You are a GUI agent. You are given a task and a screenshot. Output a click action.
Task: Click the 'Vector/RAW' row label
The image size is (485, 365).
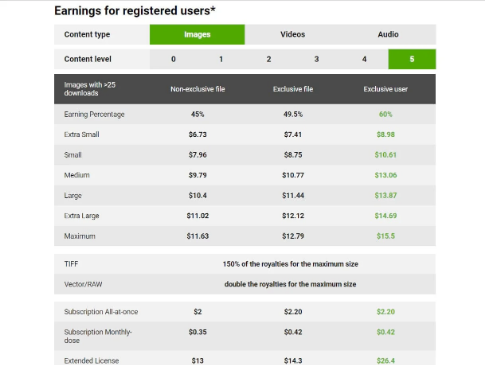83,284
